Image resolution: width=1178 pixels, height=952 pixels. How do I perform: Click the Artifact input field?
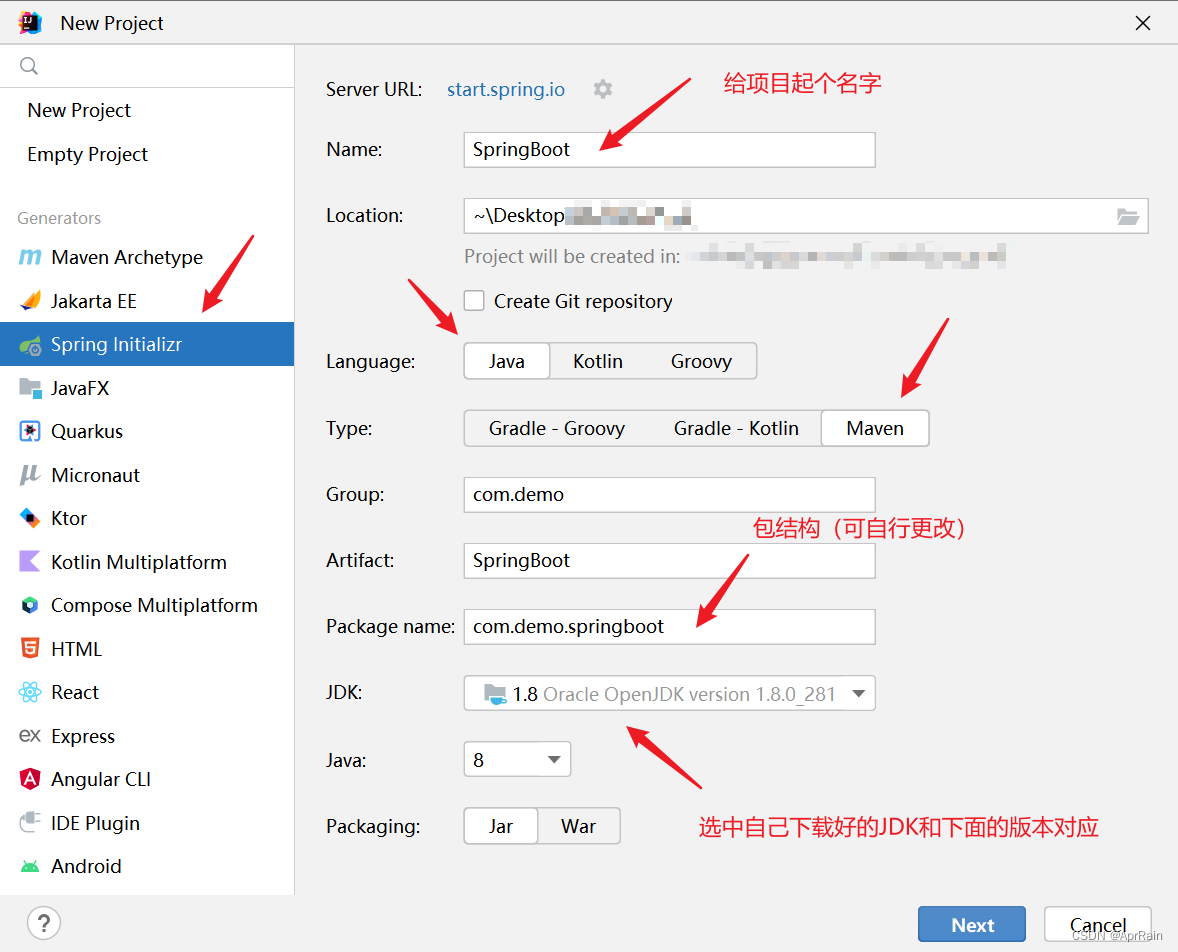click(x=669, y=561)
